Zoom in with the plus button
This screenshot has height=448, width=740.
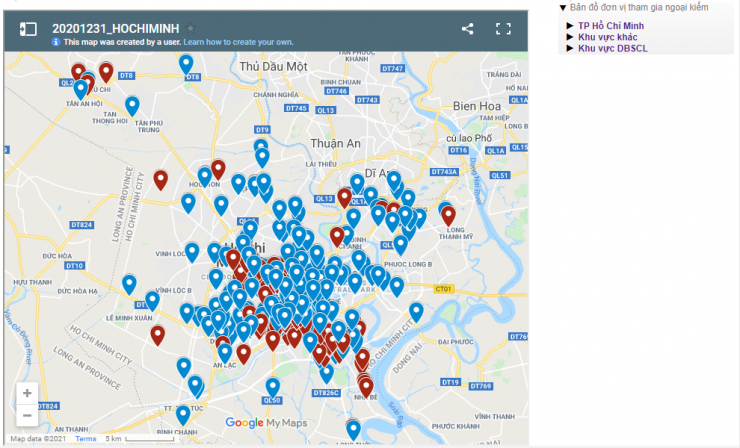click(x=27, y=393)
